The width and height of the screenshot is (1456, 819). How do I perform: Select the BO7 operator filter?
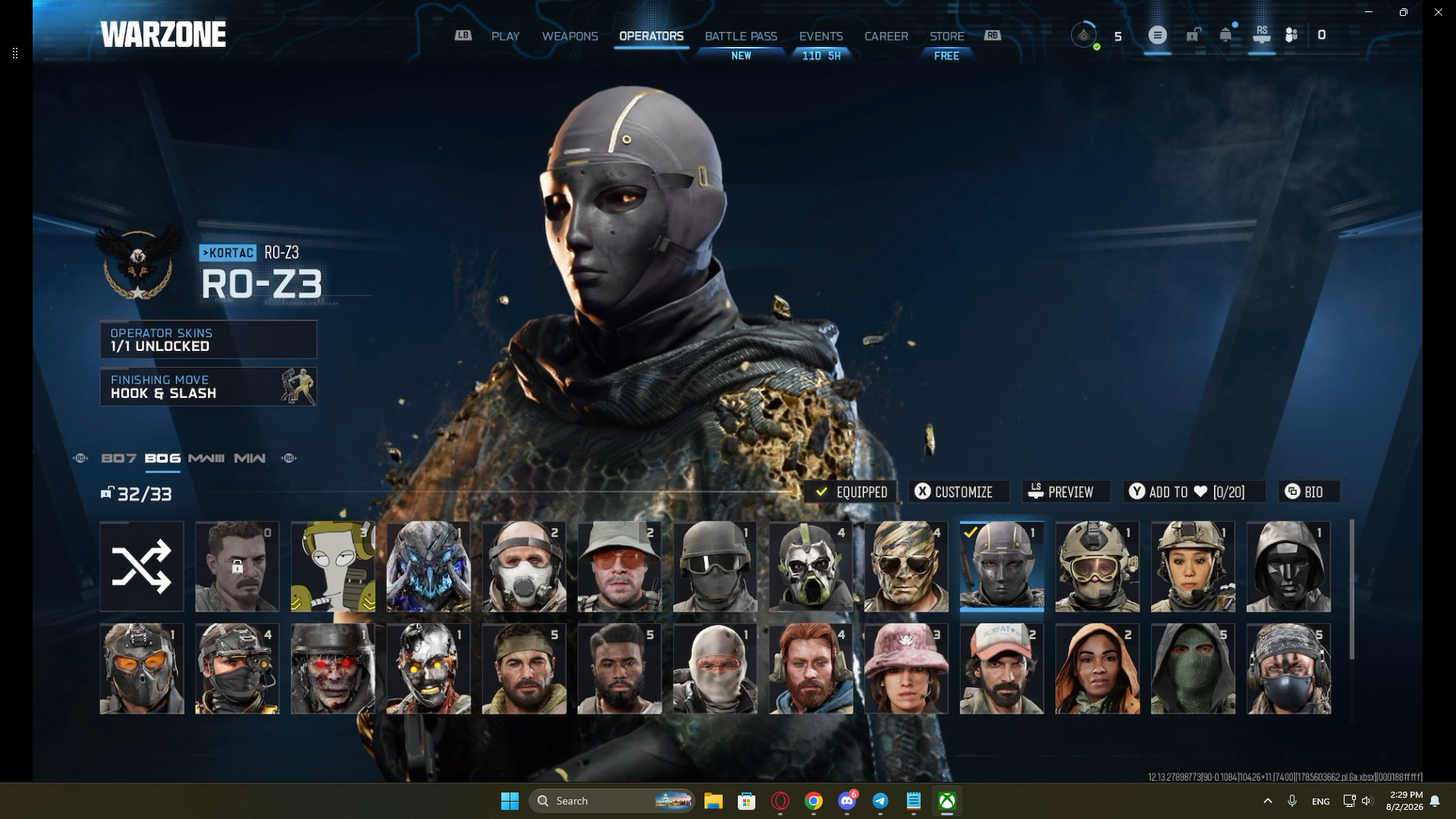(x=119, y=458)
